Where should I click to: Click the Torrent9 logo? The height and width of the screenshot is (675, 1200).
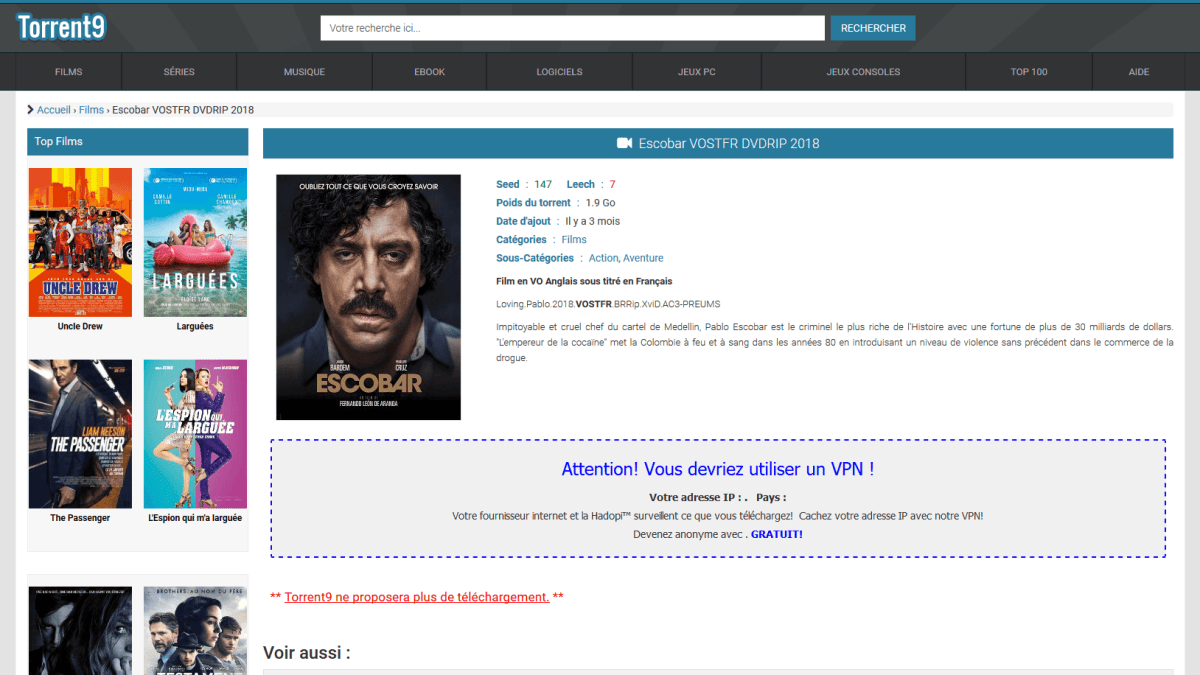click(x=61, y=27)
